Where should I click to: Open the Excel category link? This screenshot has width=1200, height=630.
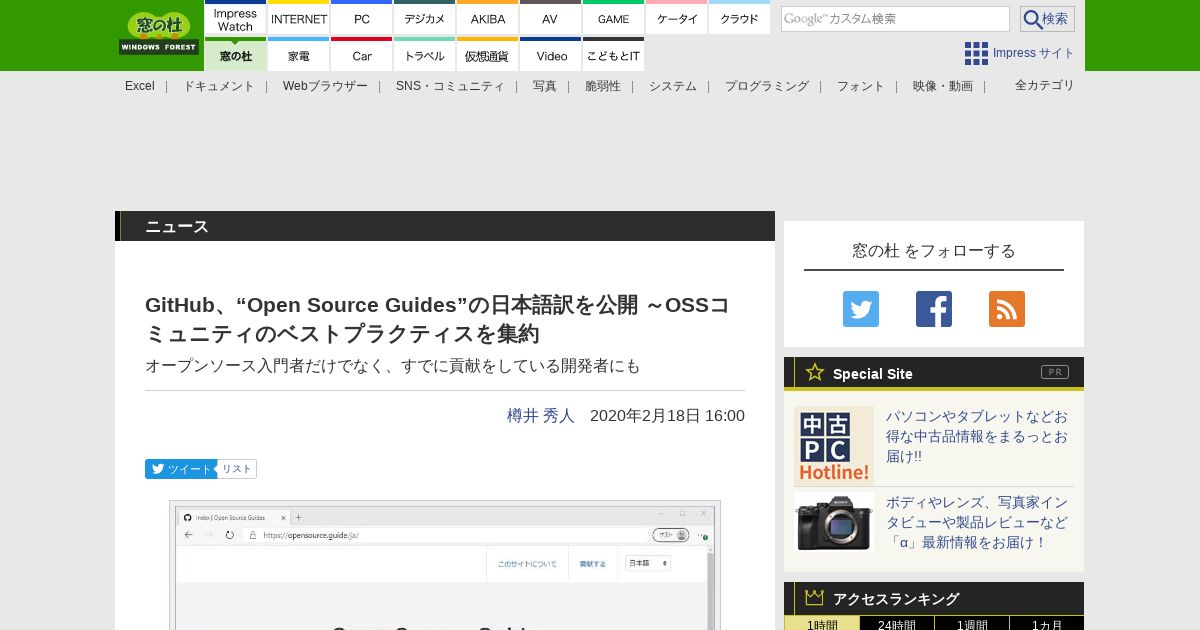[x=140, y=86]
